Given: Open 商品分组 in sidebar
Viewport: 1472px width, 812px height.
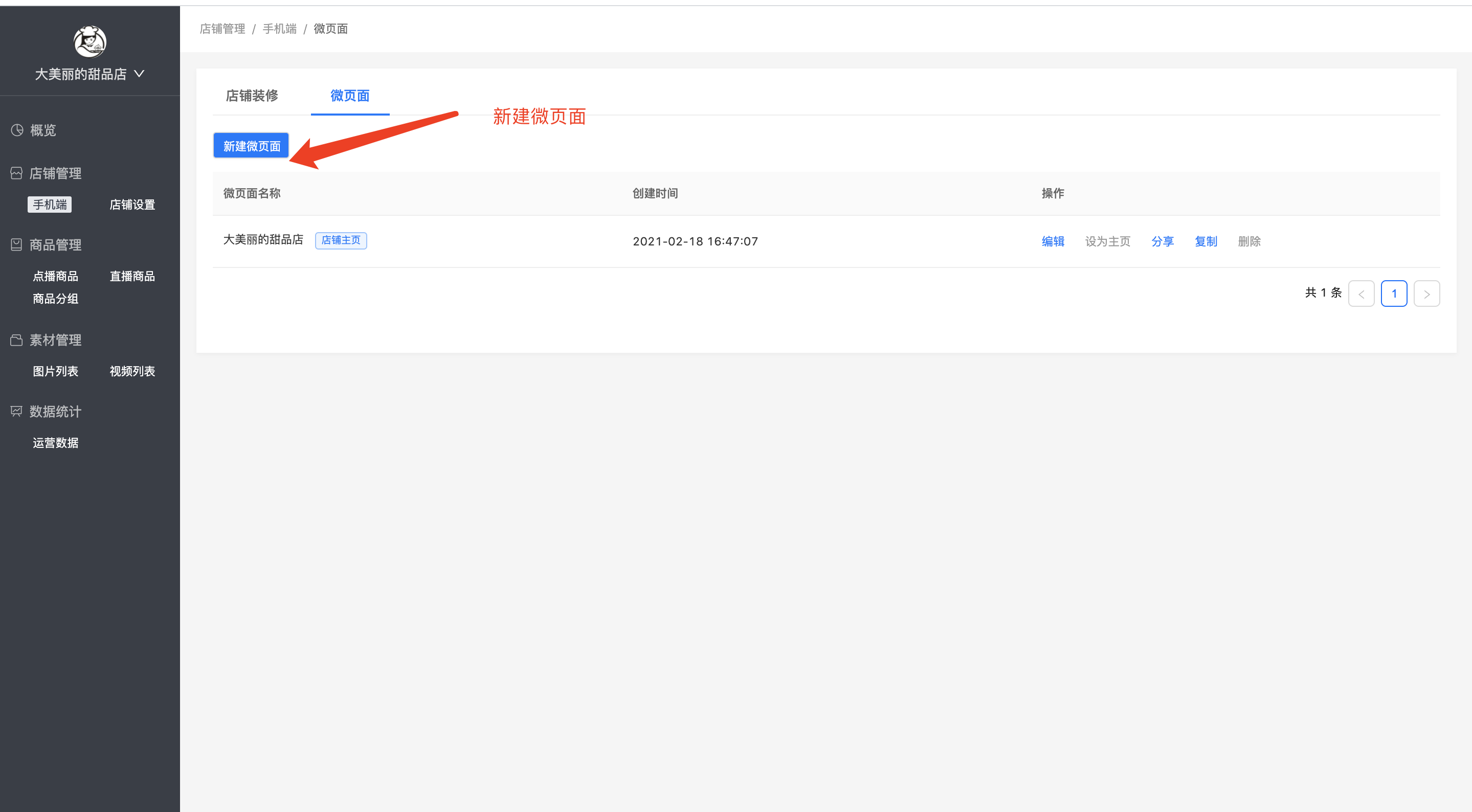Looking at the screenshot, I should (55, 298).
